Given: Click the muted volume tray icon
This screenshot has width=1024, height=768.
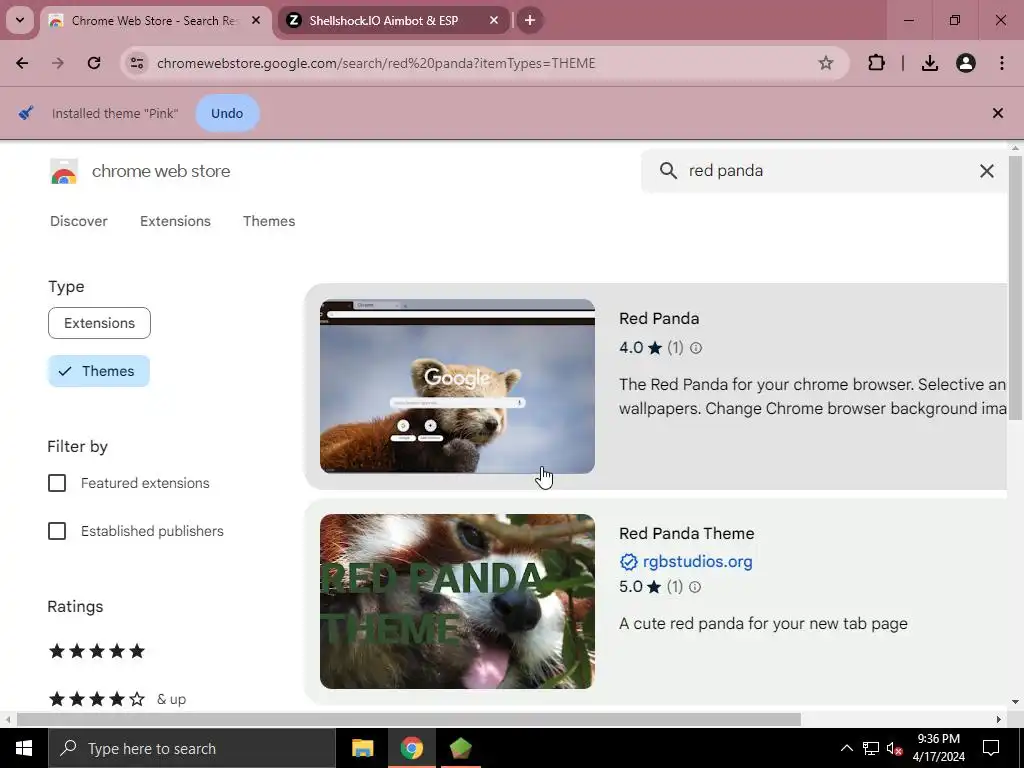Looking at the screenshot, I should click(894, 748).
